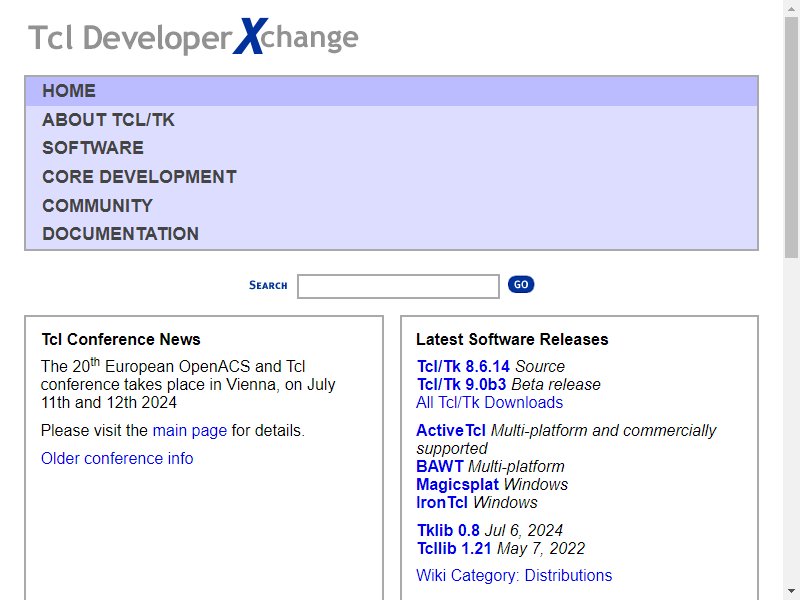Viewport: 800px width, 600px height.
Task: Click the vertical scrollbar thumb
Action: 791,138
